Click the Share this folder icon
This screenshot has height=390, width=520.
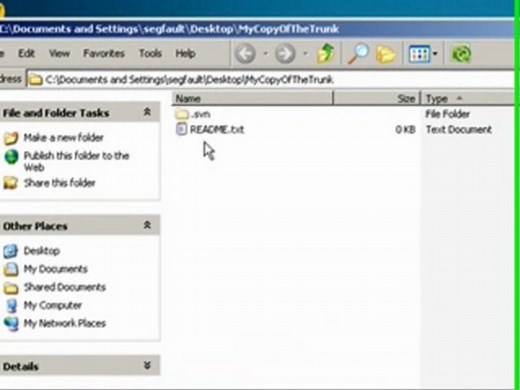point(11,183)
